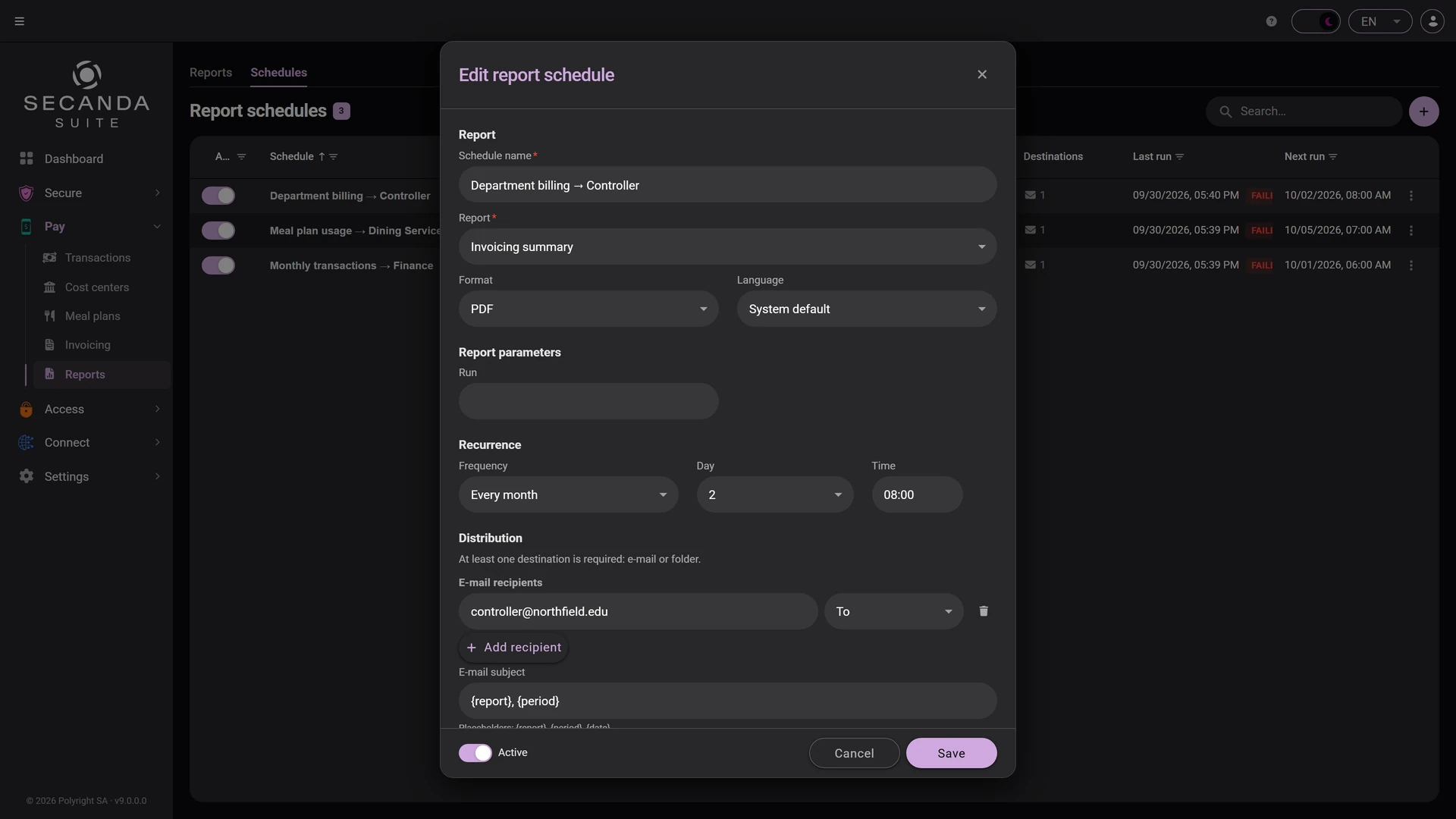Image resolution: width=1456 pixels, height=819 pixels.
Task: Open Cost centers from the sidebar
Action: coord(97,287)
